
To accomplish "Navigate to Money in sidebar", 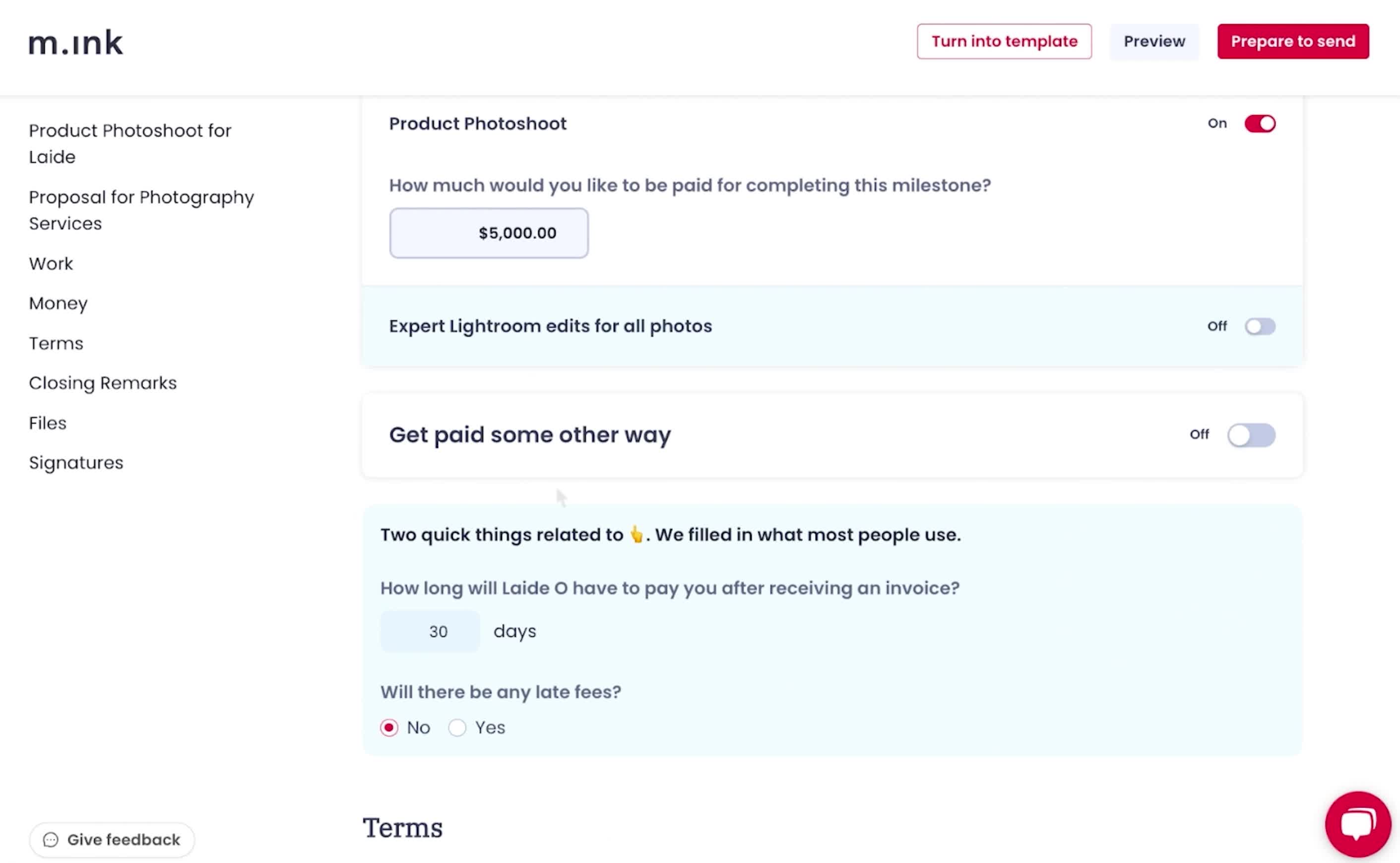I will coord(58,304).
